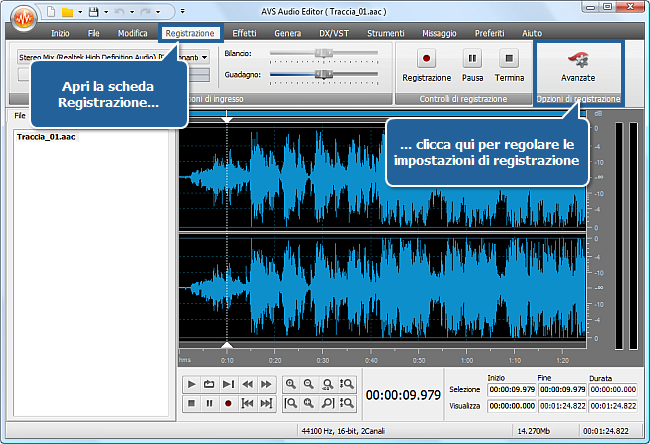The image size is (650, 444).
Task: Expand the Stereo Mix input device dropdown
Action: 204,57
